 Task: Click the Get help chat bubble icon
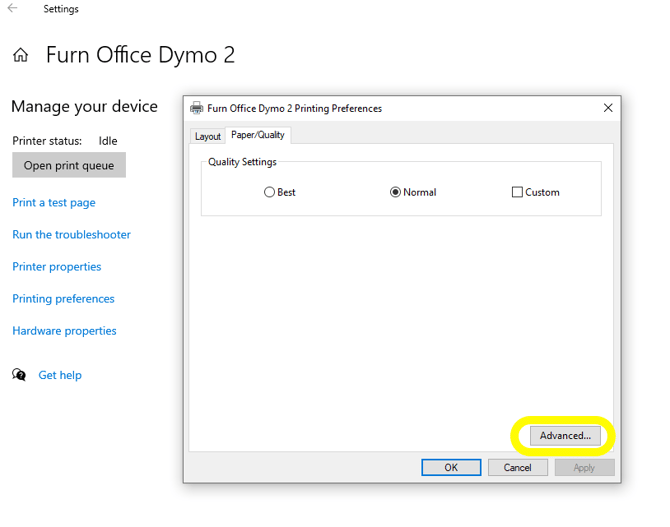point(19,375)
